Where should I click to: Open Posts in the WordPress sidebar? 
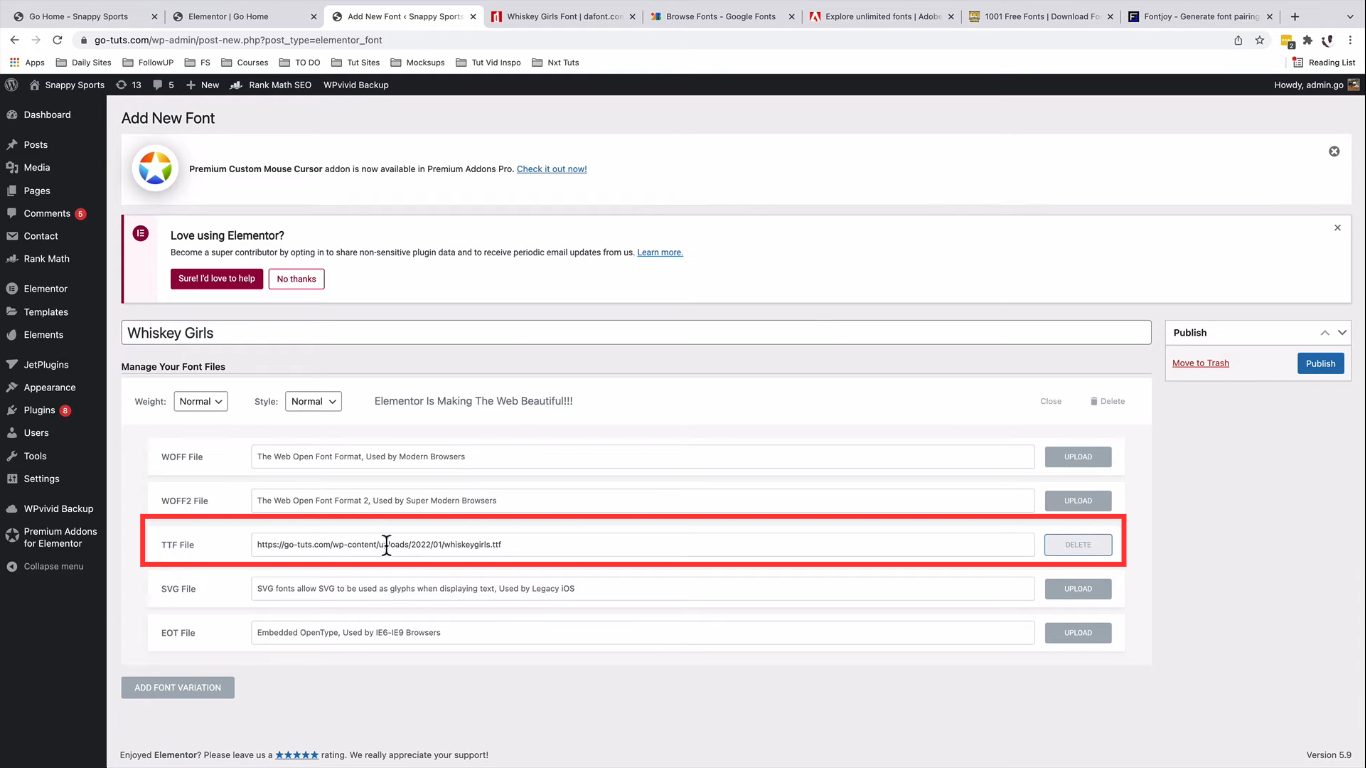pos(36,145)
